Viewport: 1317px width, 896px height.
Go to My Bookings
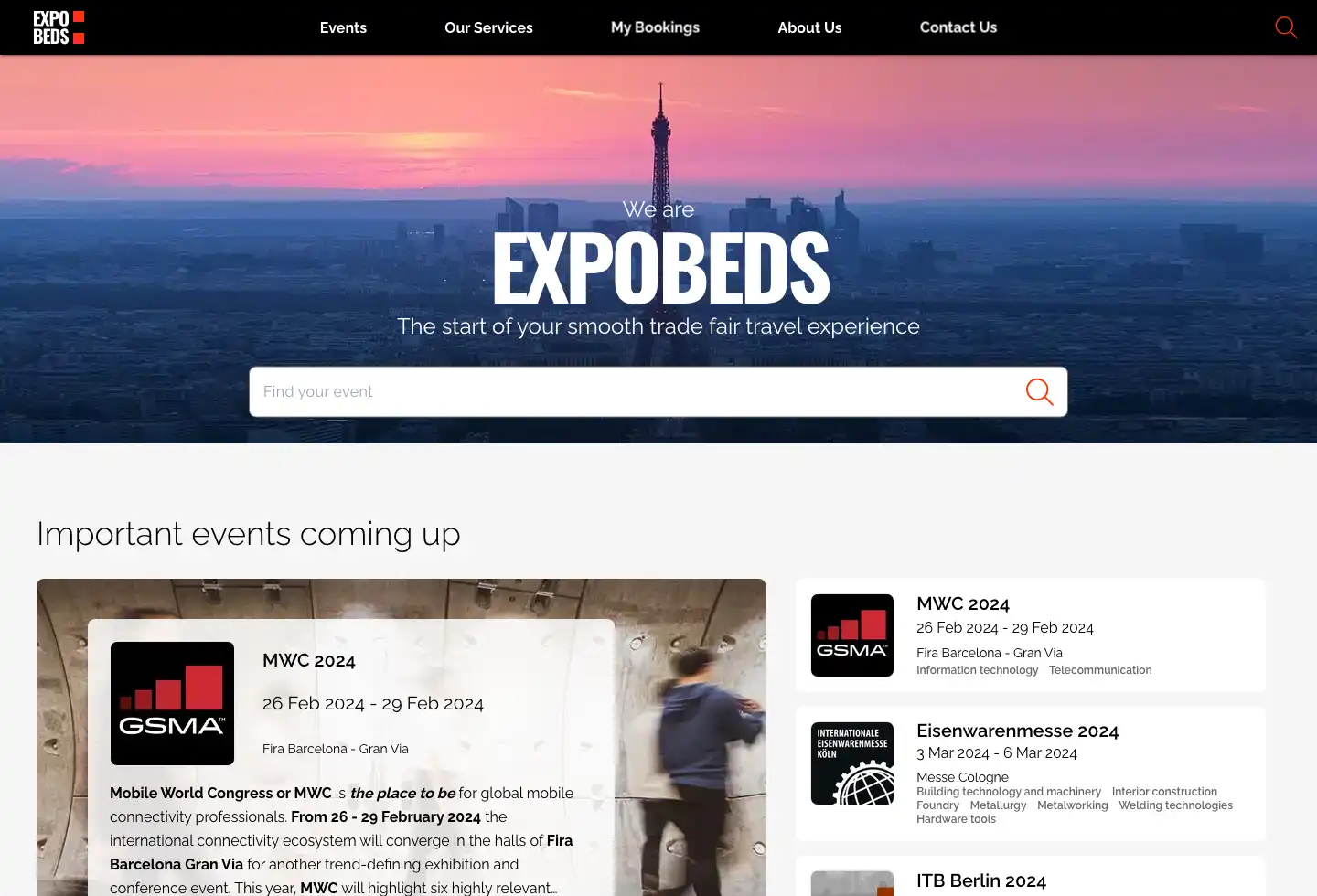(655, 27)
